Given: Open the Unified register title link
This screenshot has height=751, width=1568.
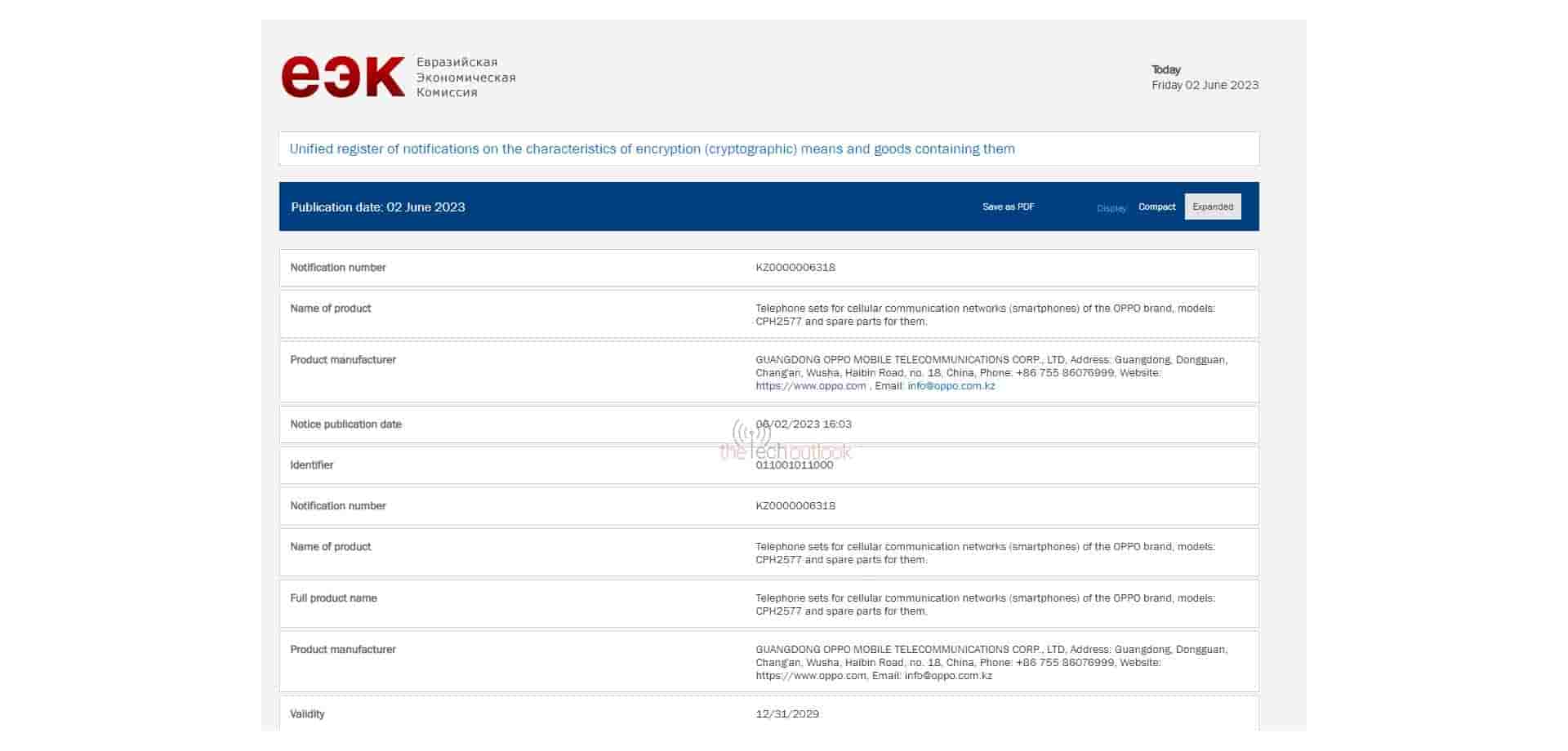Looking at the screenshot, I should click(652, 149).
